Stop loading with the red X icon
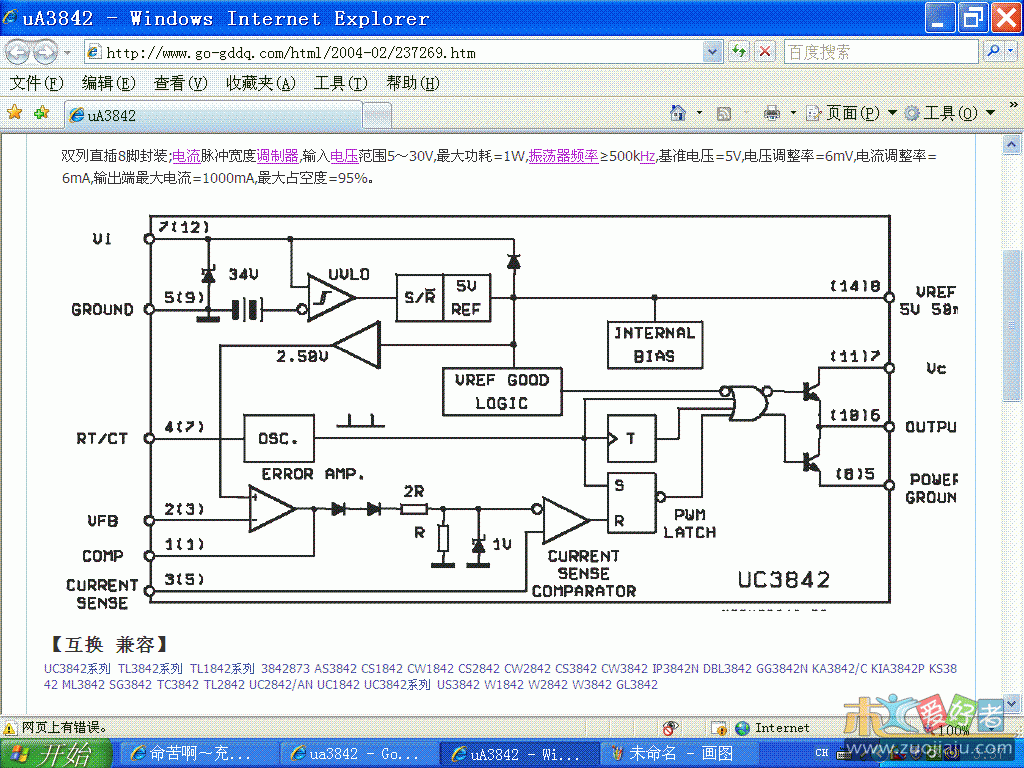 pos(765,52)
